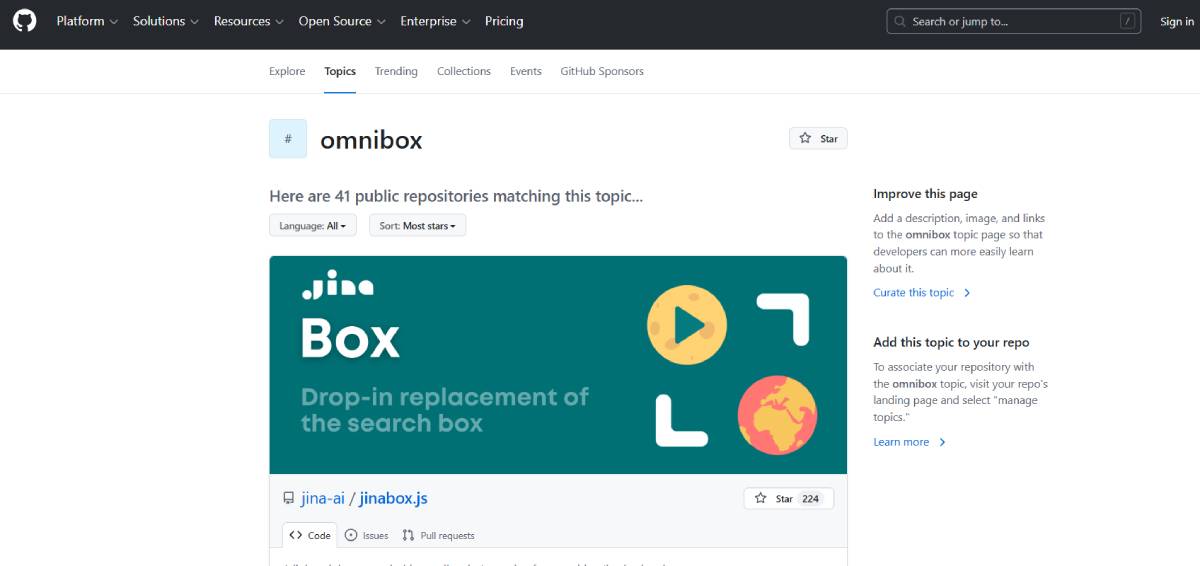The width and height of the screenshot is (1200, 566).
Task: Expand the Solutions menu
Action: point(166,21)
